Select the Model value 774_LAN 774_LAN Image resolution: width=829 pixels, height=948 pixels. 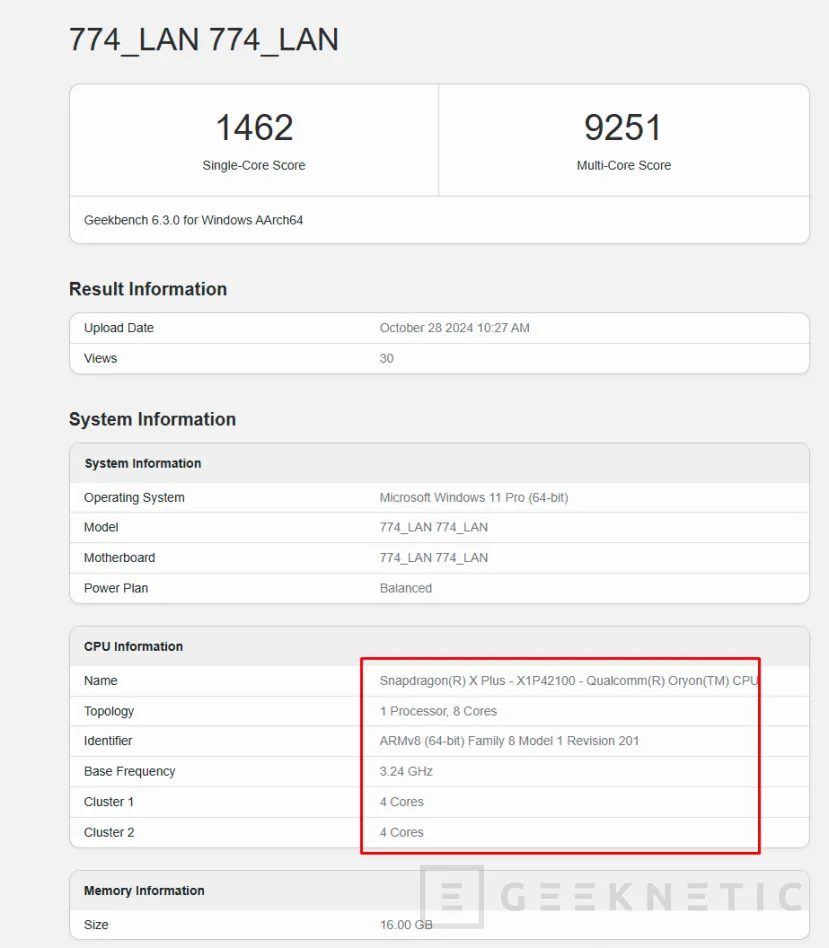[x=434, y=527]
